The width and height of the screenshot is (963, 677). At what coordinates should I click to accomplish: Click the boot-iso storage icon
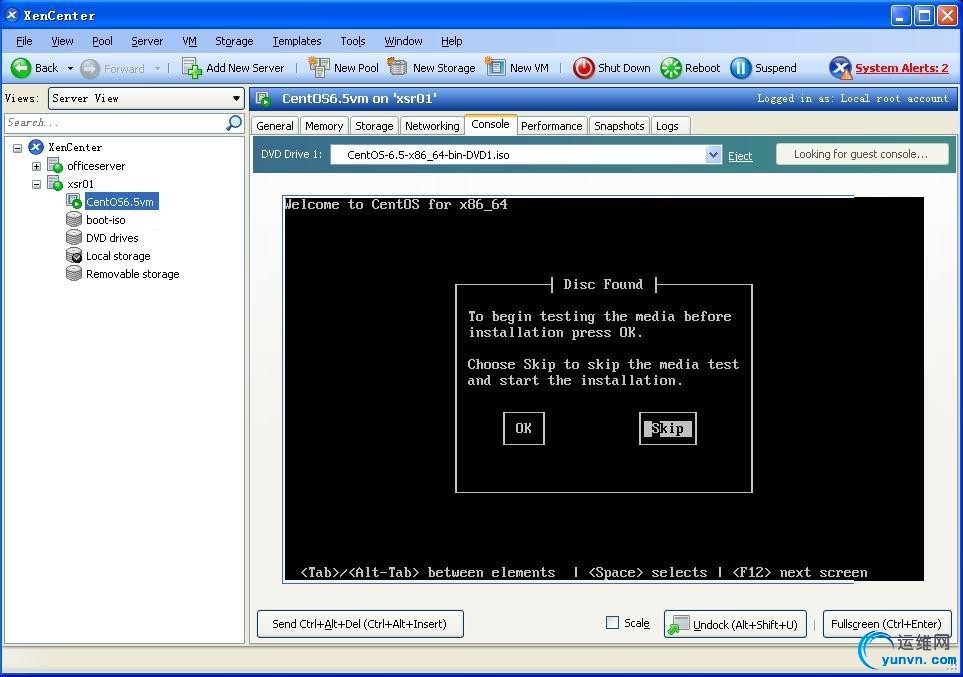pos(74,219)
